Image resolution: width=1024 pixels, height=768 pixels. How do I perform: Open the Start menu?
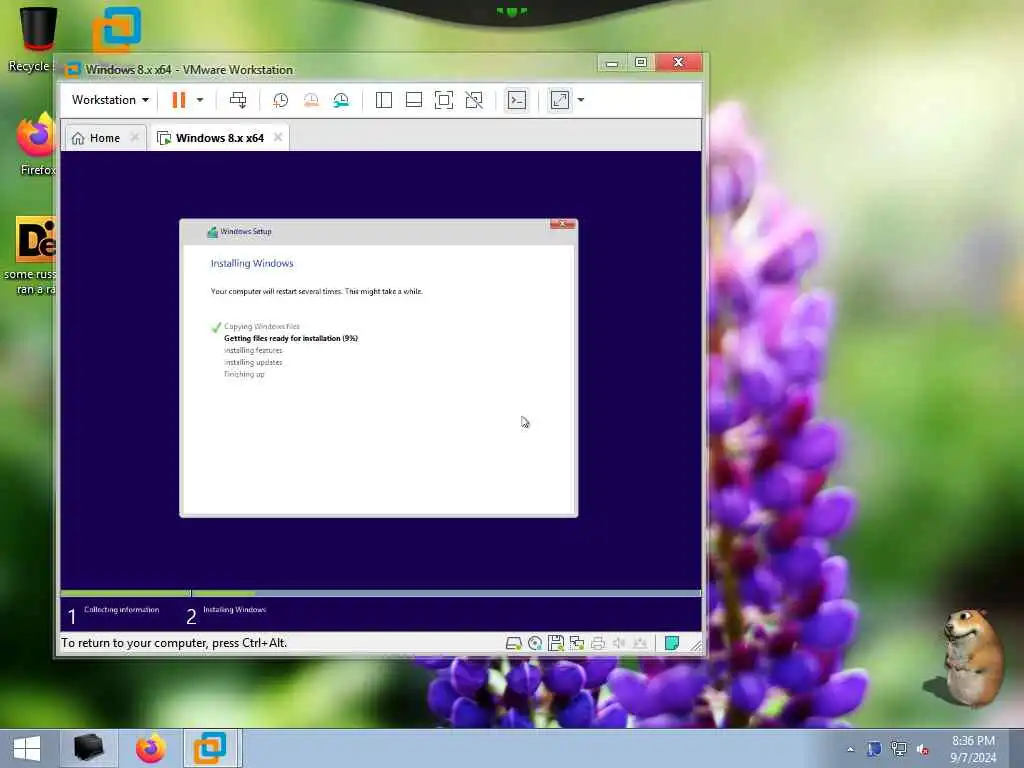pyautogui.click(x=27, y=748)
